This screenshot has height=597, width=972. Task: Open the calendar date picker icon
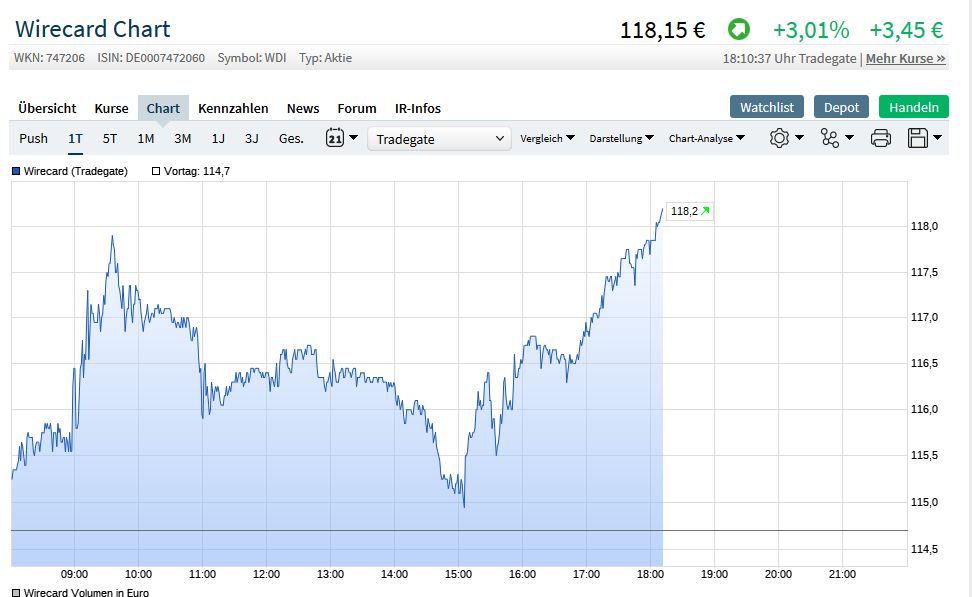pyautogui.click(x=335, y=138)
